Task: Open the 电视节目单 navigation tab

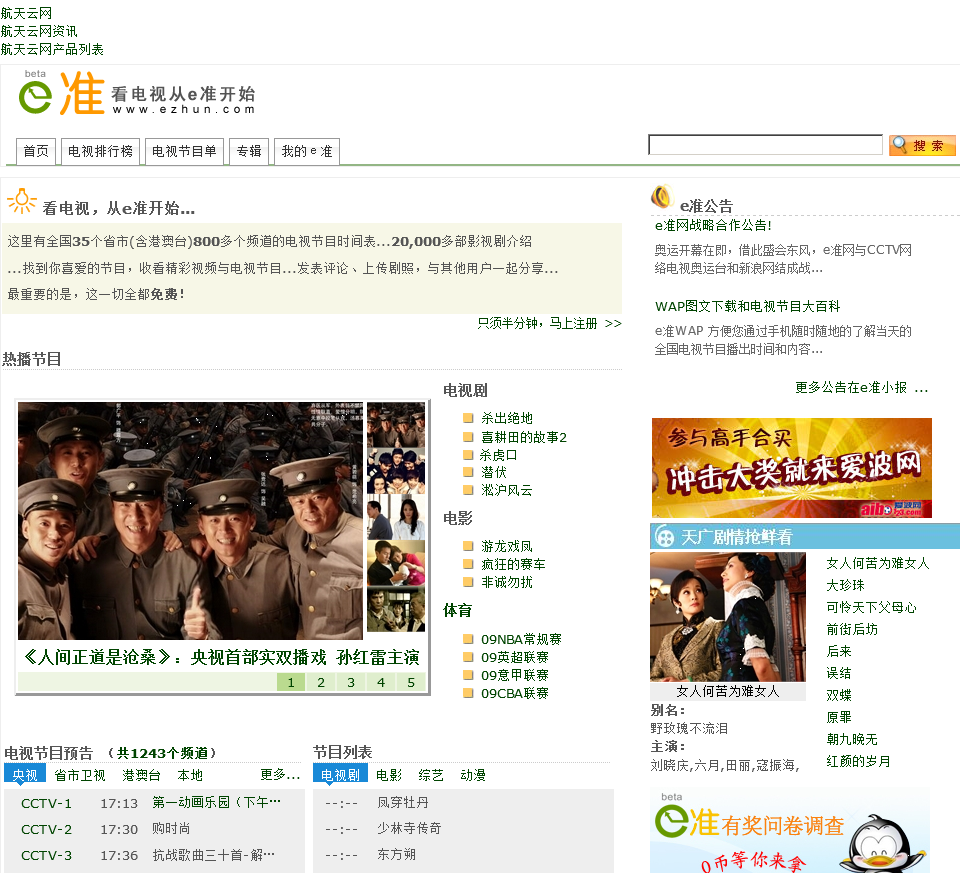Action: [x=184, y=151]
